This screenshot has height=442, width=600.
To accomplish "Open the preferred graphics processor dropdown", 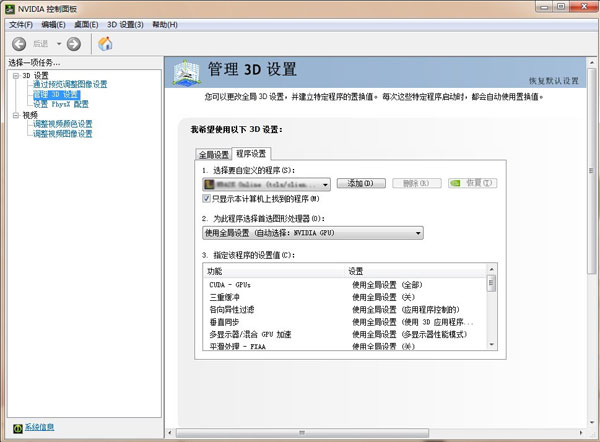I will pyautogui.click(x=313, y=233).
